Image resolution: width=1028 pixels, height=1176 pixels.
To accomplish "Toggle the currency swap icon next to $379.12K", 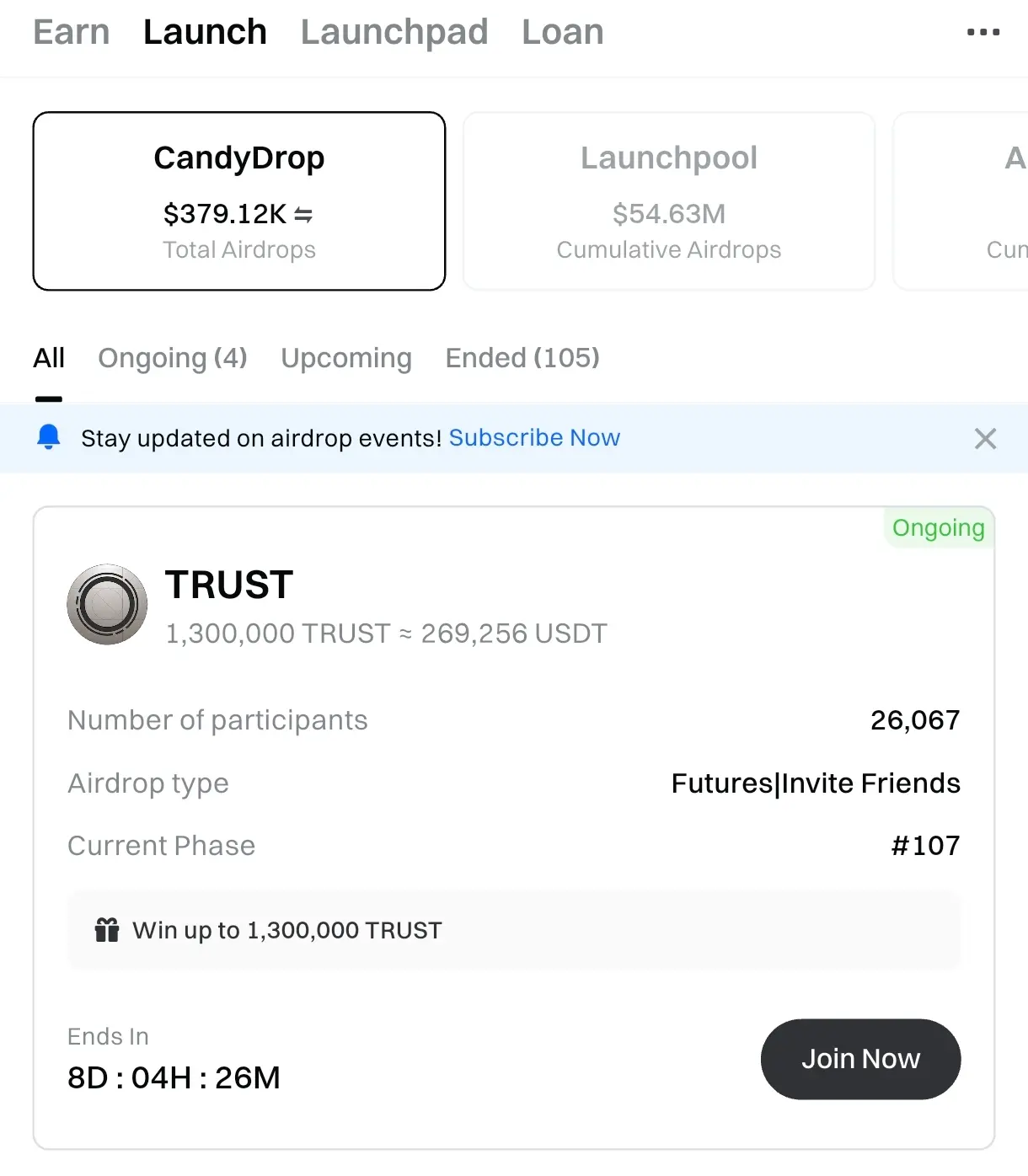I will coord(303,216).
